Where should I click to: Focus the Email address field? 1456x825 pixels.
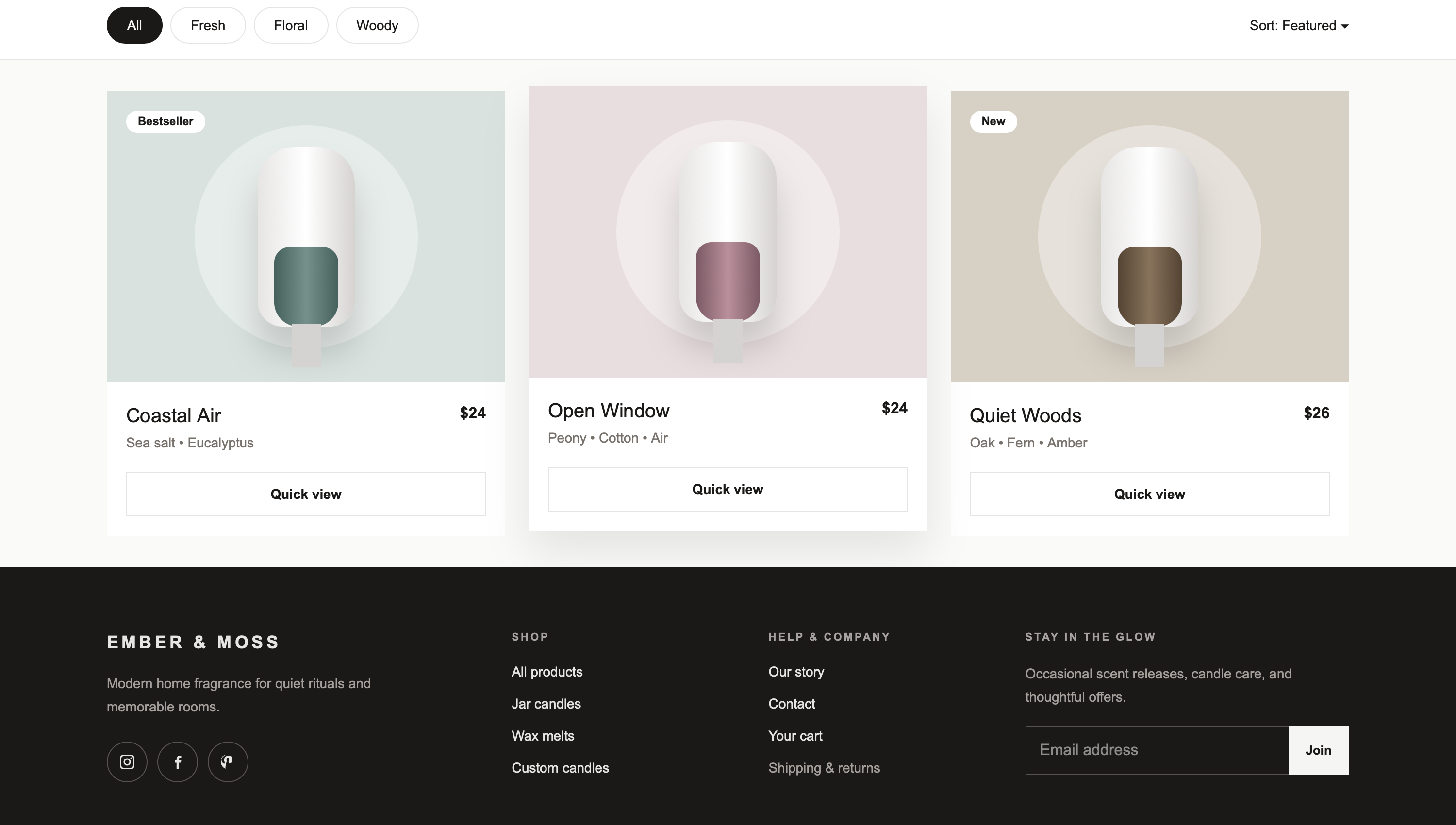click(x=1157, y=750)
